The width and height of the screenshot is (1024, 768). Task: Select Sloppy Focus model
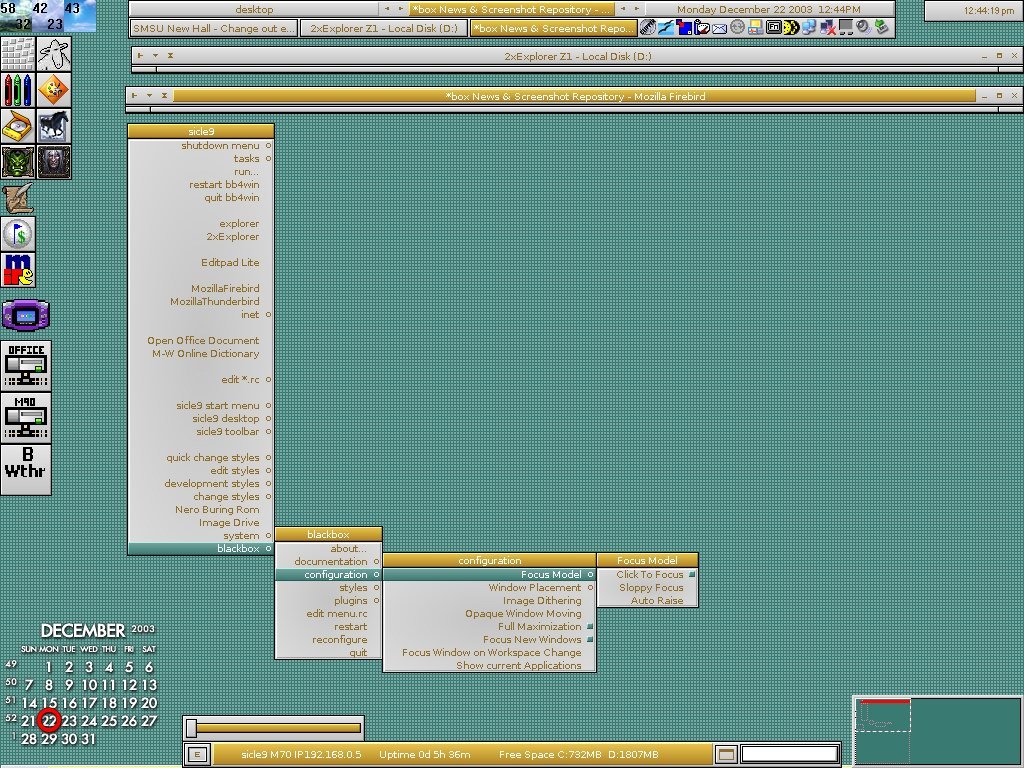(648, 588)
